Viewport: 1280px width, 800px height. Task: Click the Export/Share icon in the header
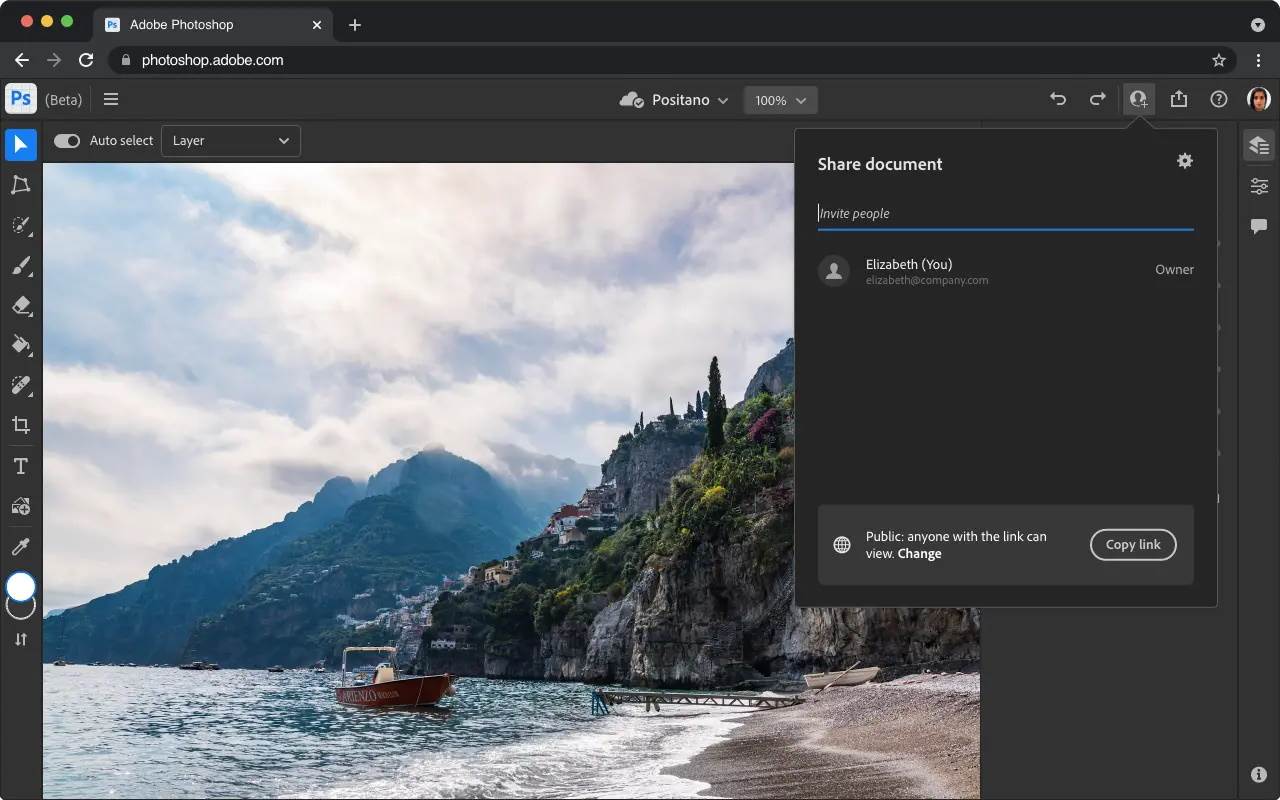coord(1178,99)
